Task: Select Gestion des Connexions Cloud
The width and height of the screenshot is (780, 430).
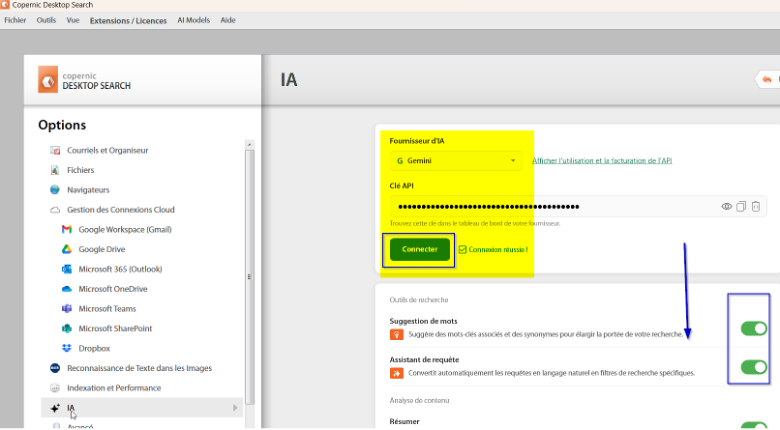Action: tap(121, 210)
